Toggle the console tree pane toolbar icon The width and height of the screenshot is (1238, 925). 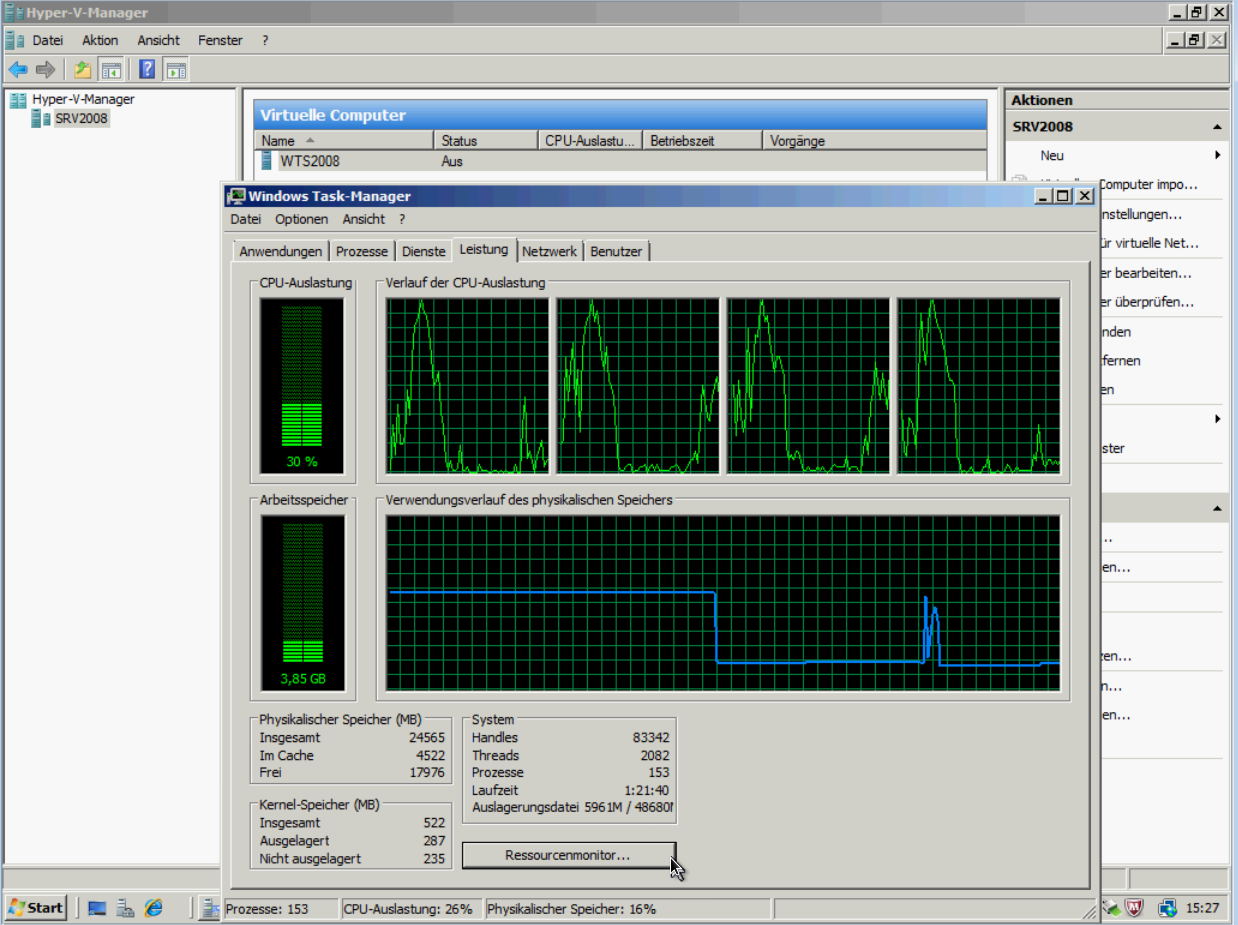(110, 69)
